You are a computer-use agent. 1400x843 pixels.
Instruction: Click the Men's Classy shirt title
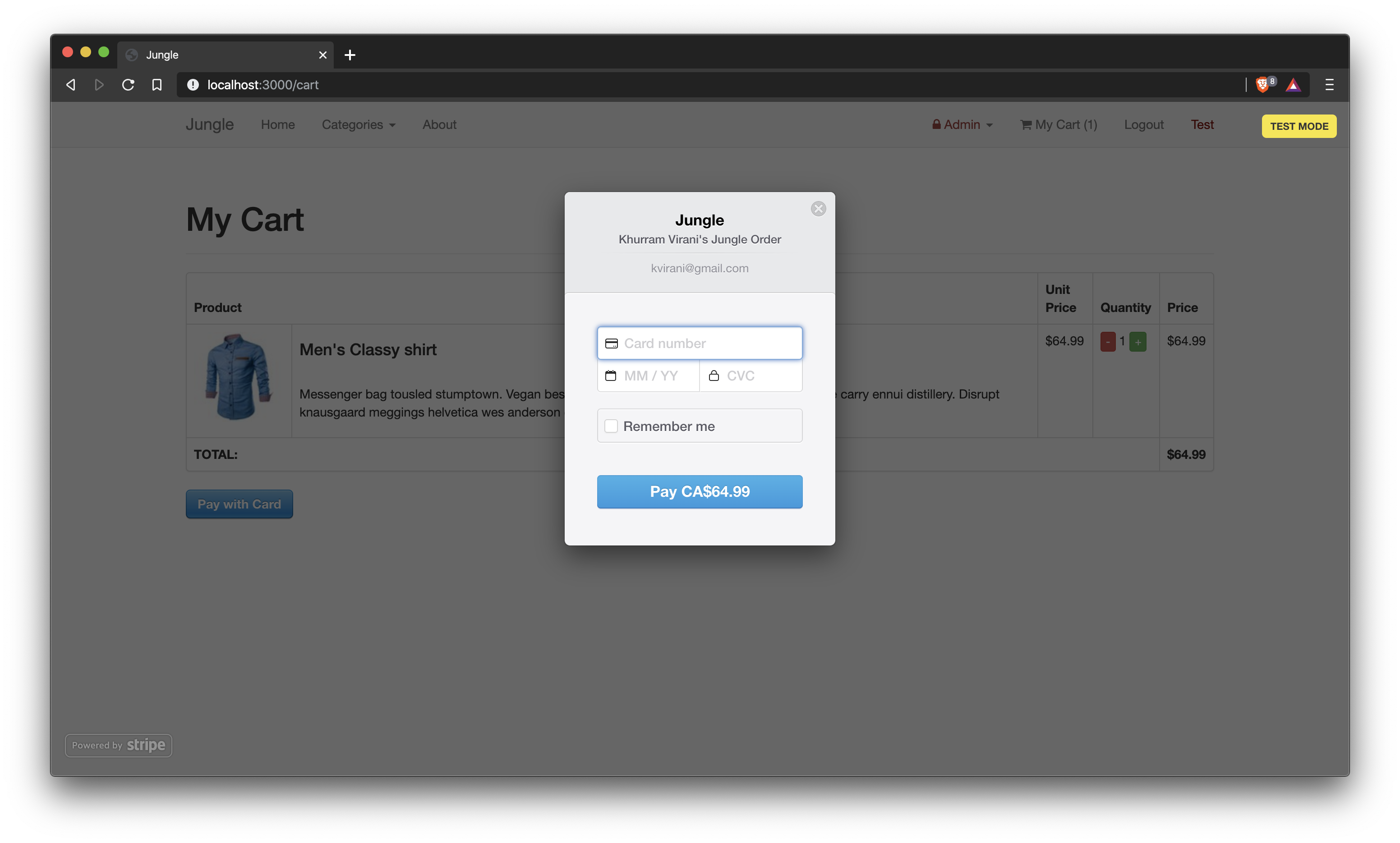(x=368, y=349)
